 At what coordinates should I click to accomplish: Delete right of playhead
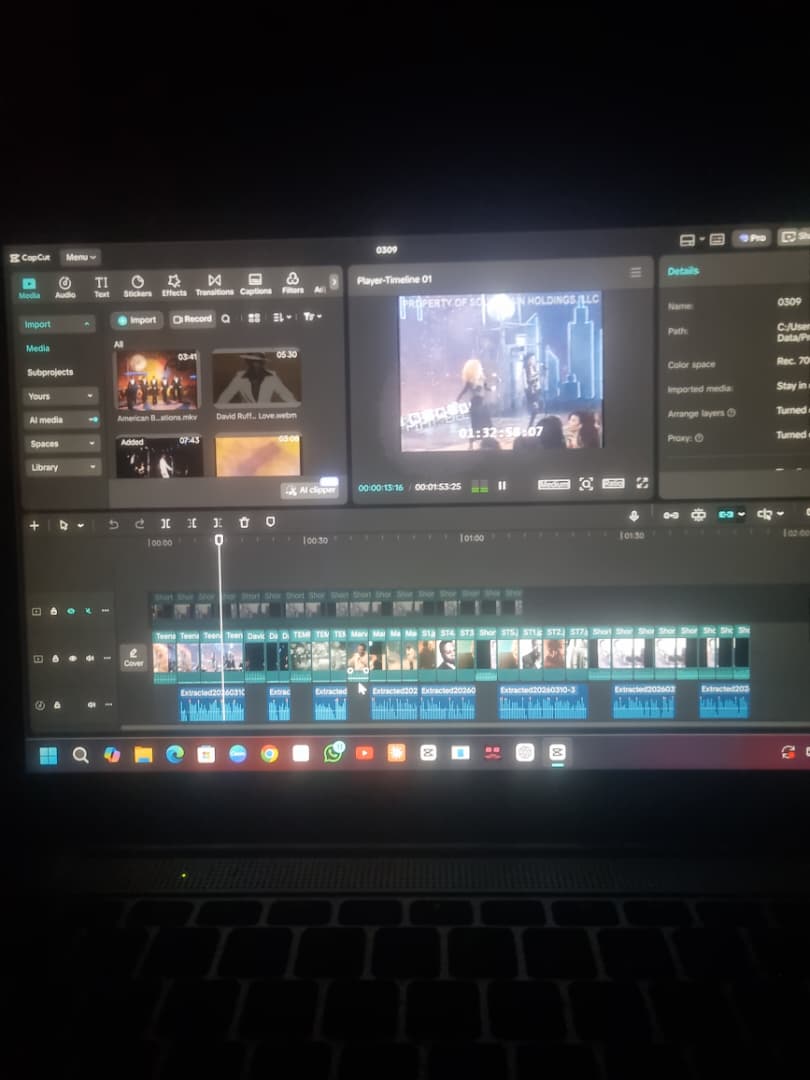point(218,523)
